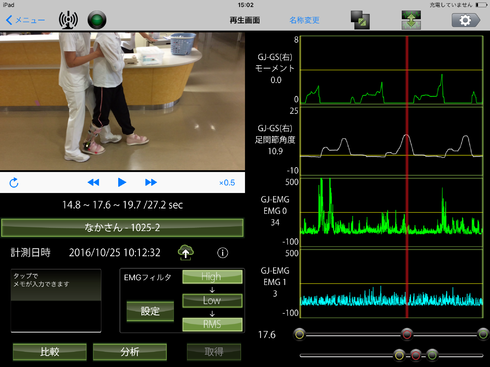Tap the green status indicator light
The width and height of the screenshot is (490, 367).
(97, 20)
